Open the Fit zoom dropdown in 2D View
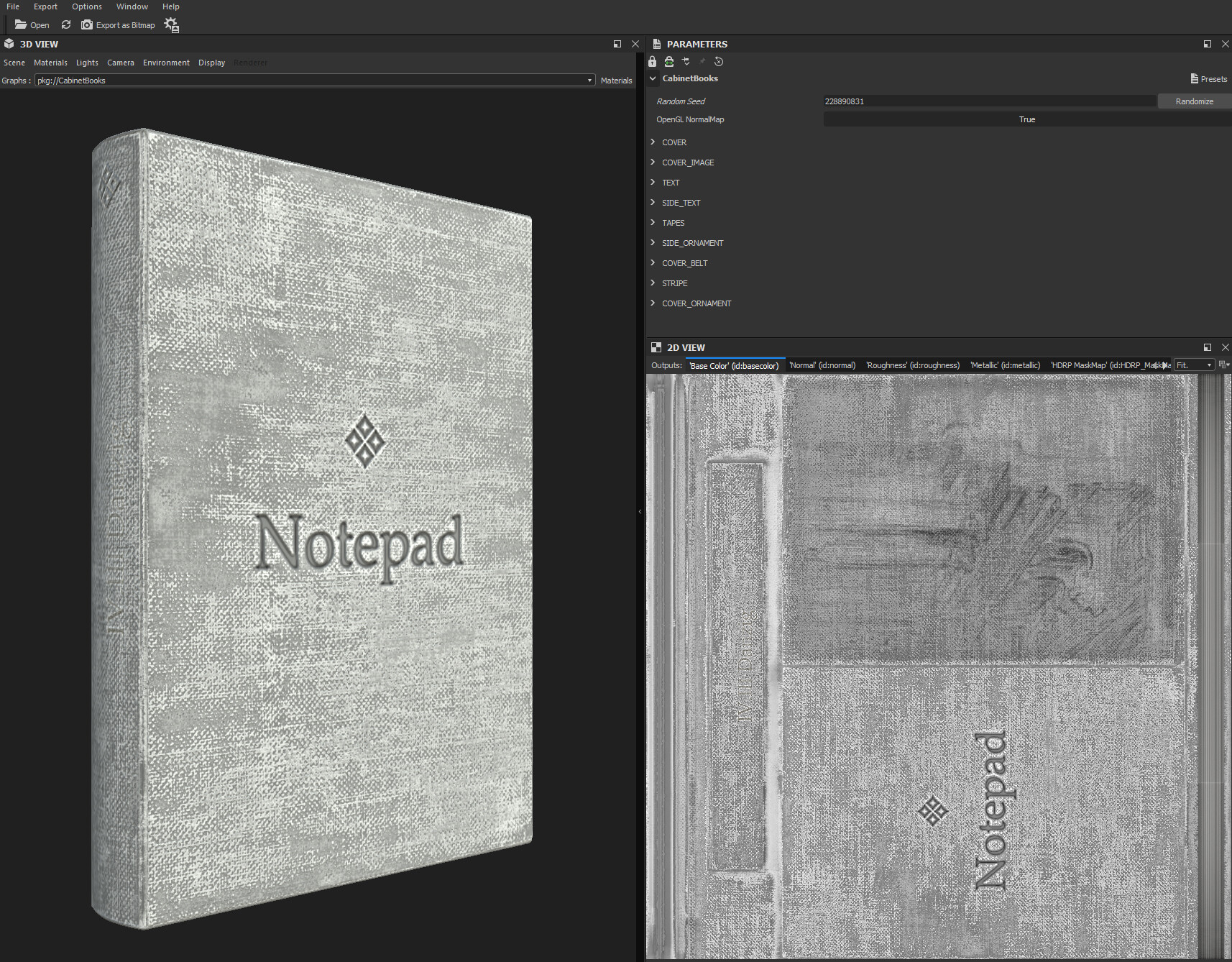1232x962 pixels. pyautogui.click(x=1192, y=365)
